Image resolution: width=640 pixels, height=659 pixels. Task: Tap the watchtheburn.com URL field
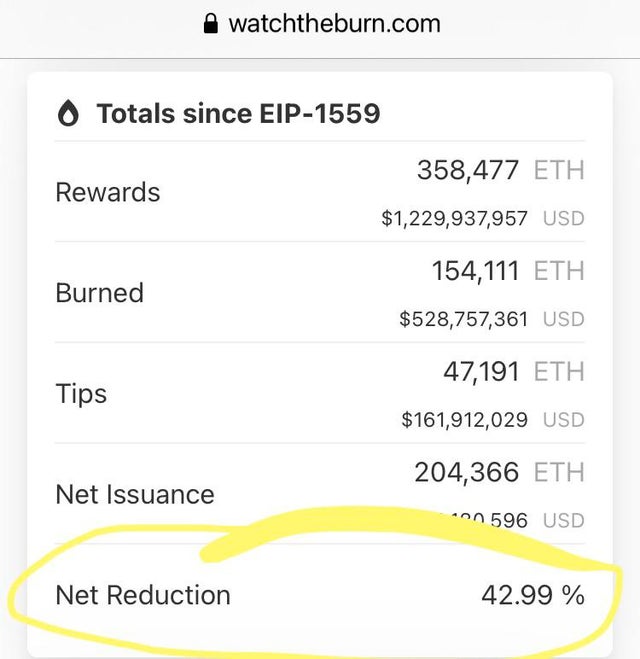[322, 24]
